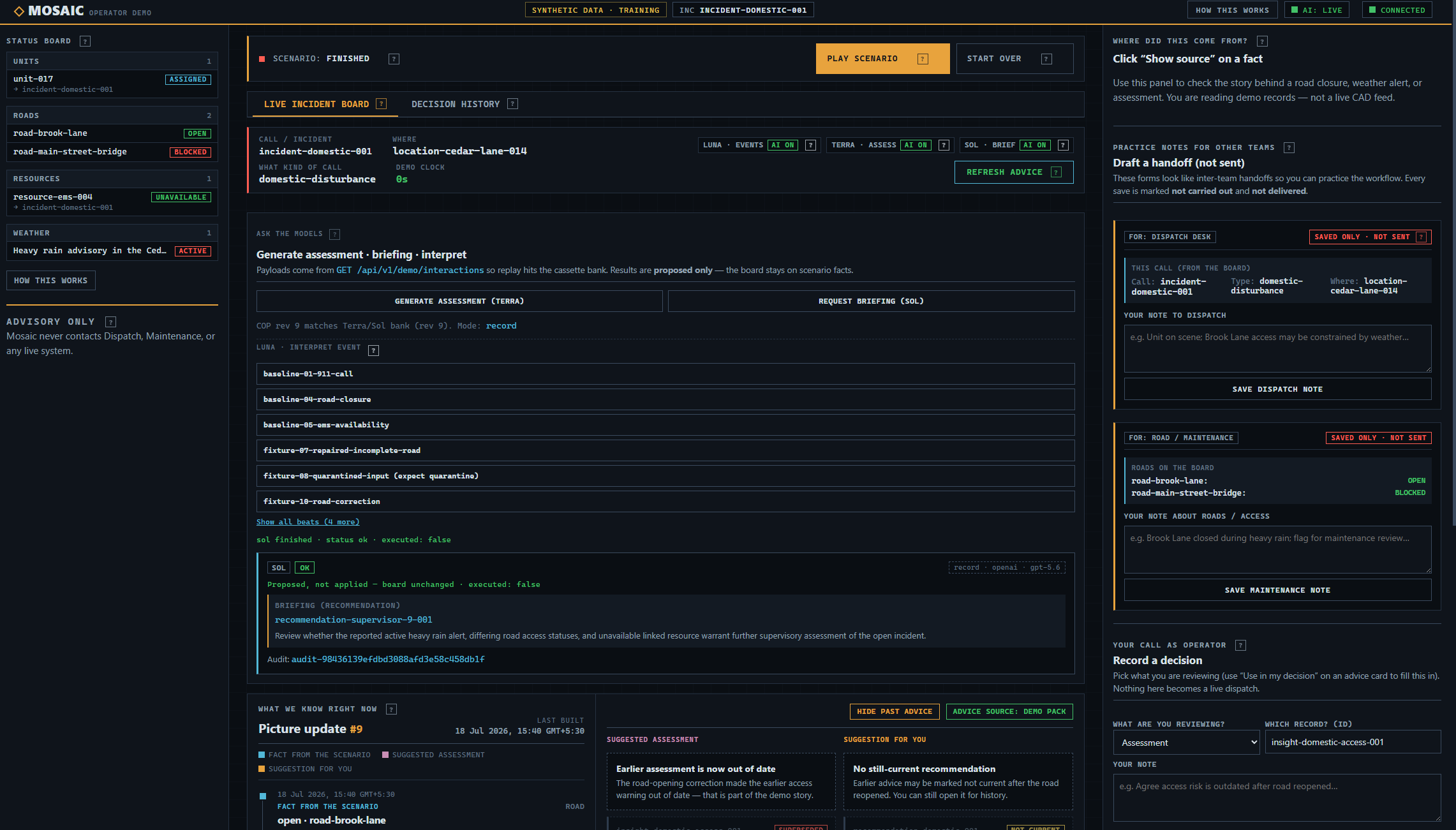Image resolution: width=1456 pixels, height=830 pixels.
Task: Click Generate Assessment (Terra) button
Action: (x=459, y=301)
